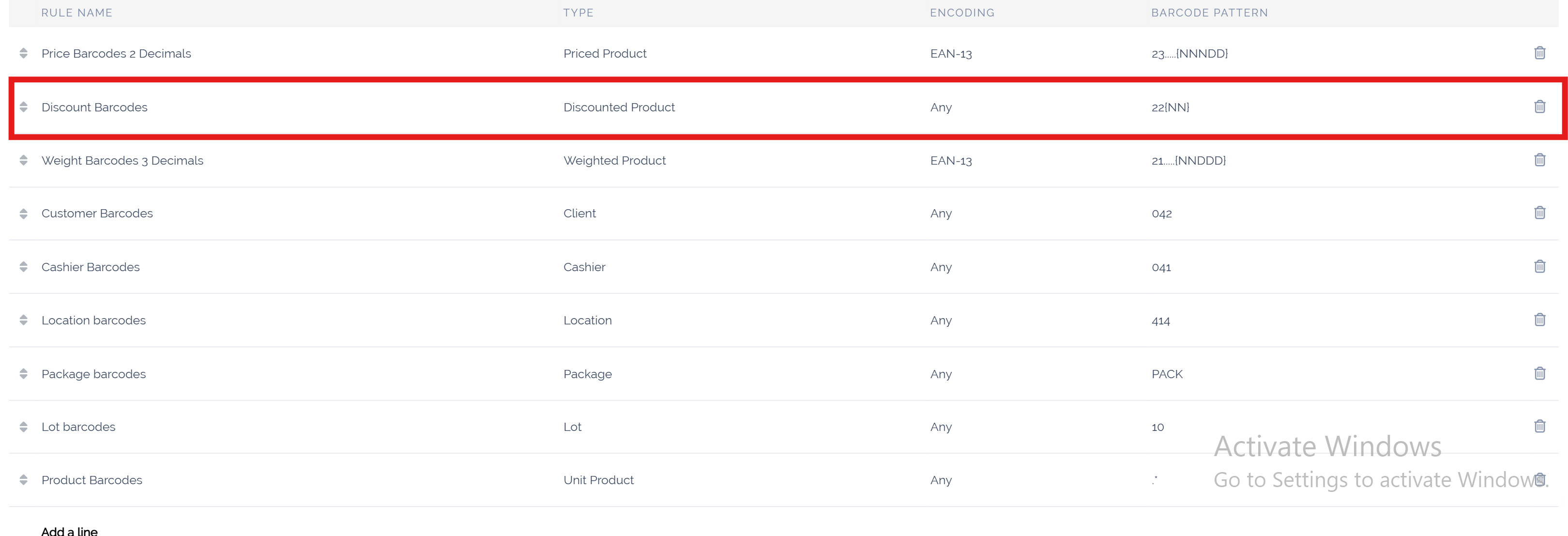Remove the Customer Barcodes rule
Image resolution: width=1568 pixels, height=536 pixels.
point(1539,213)
